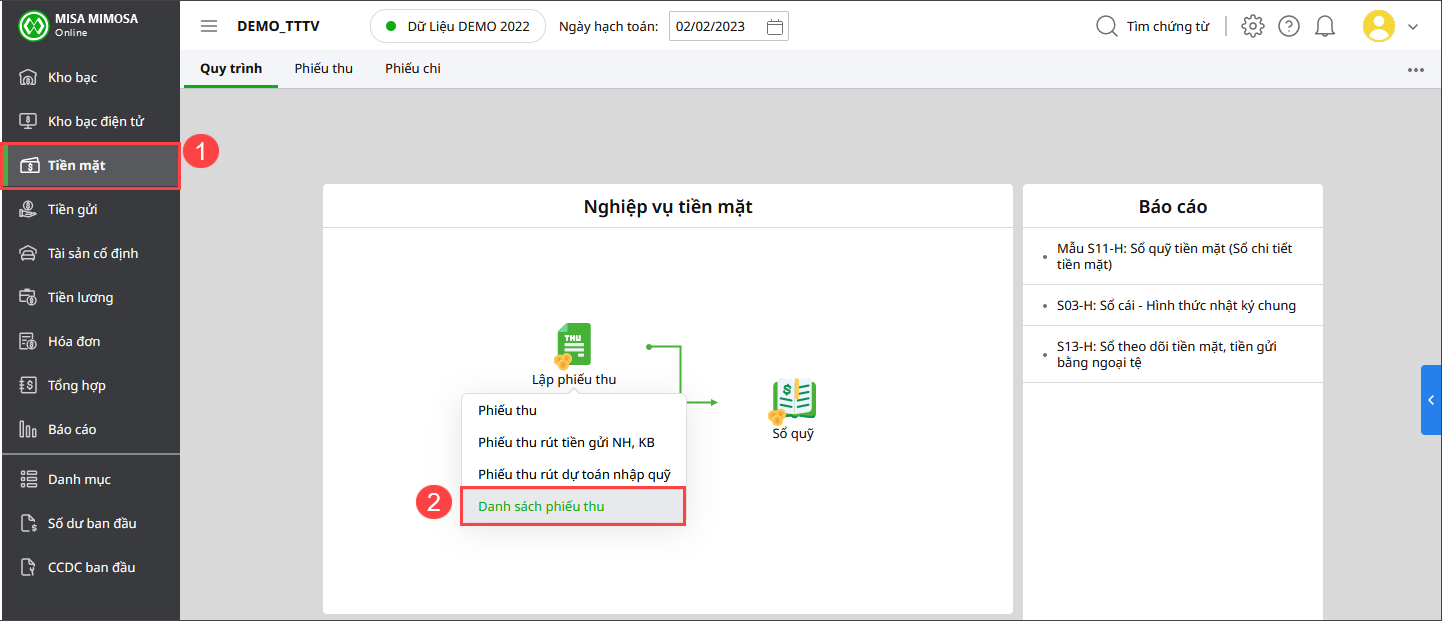This screenshot has width=1442, height=621.
Task: Open report S13-H Sổ theo dõi tiền mặt
Action: [x=1173, y=354]
